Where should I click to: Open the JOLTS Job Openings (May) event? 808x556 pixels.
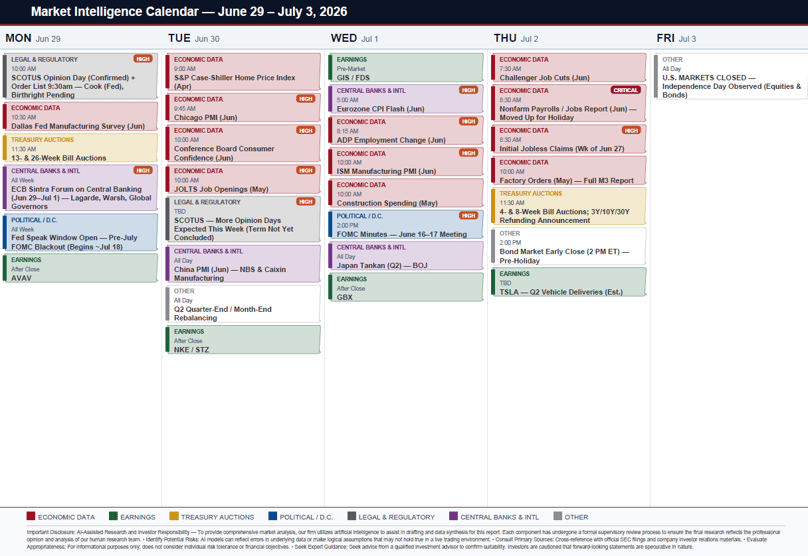pyautogui.click(x=243, y=179)
